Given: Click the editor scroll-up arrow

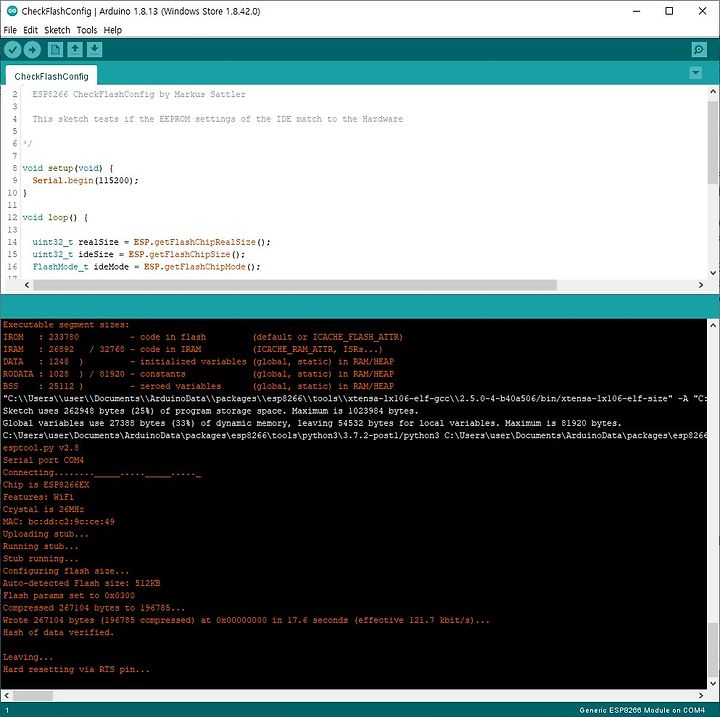Looking at the screenshot, I should pos(713,91).
